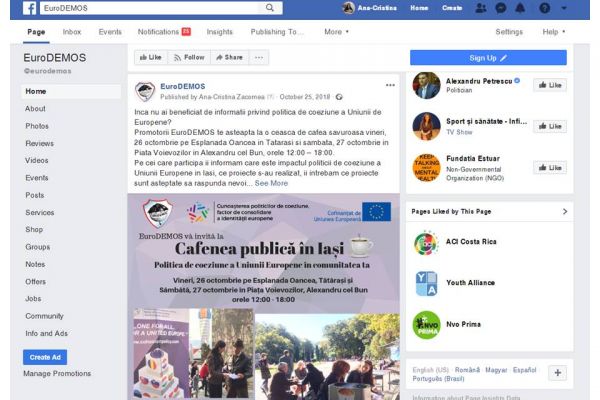Expand the Help dropdown
This screenshot has height=400, width=600.
[553, 32]
